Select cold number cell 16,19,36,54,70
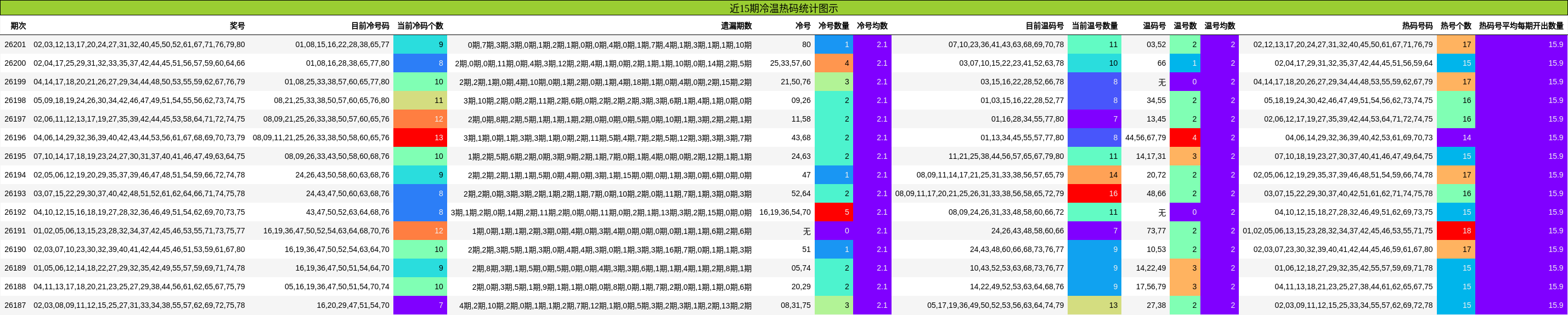1568x315 pixels. tap(785, 212)
